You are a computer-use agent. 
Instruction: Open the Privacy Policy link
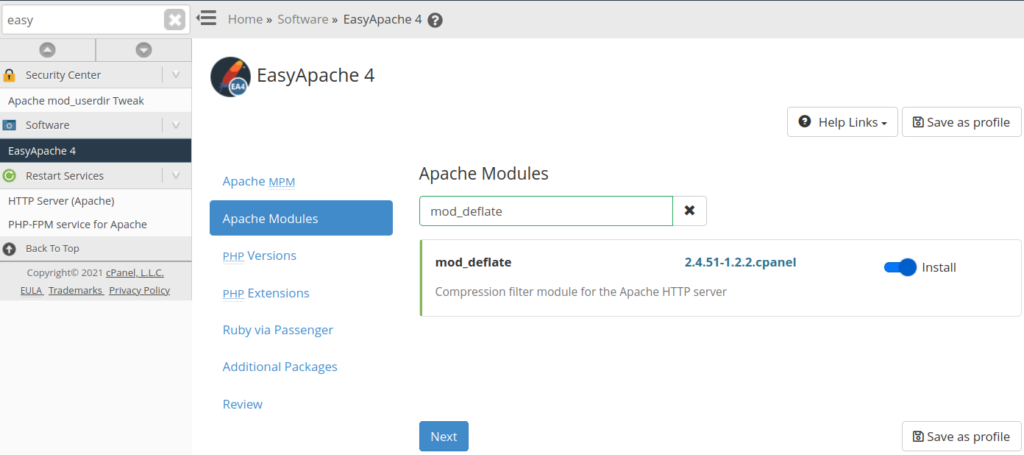pyautogui.click(x=139, y=290)
